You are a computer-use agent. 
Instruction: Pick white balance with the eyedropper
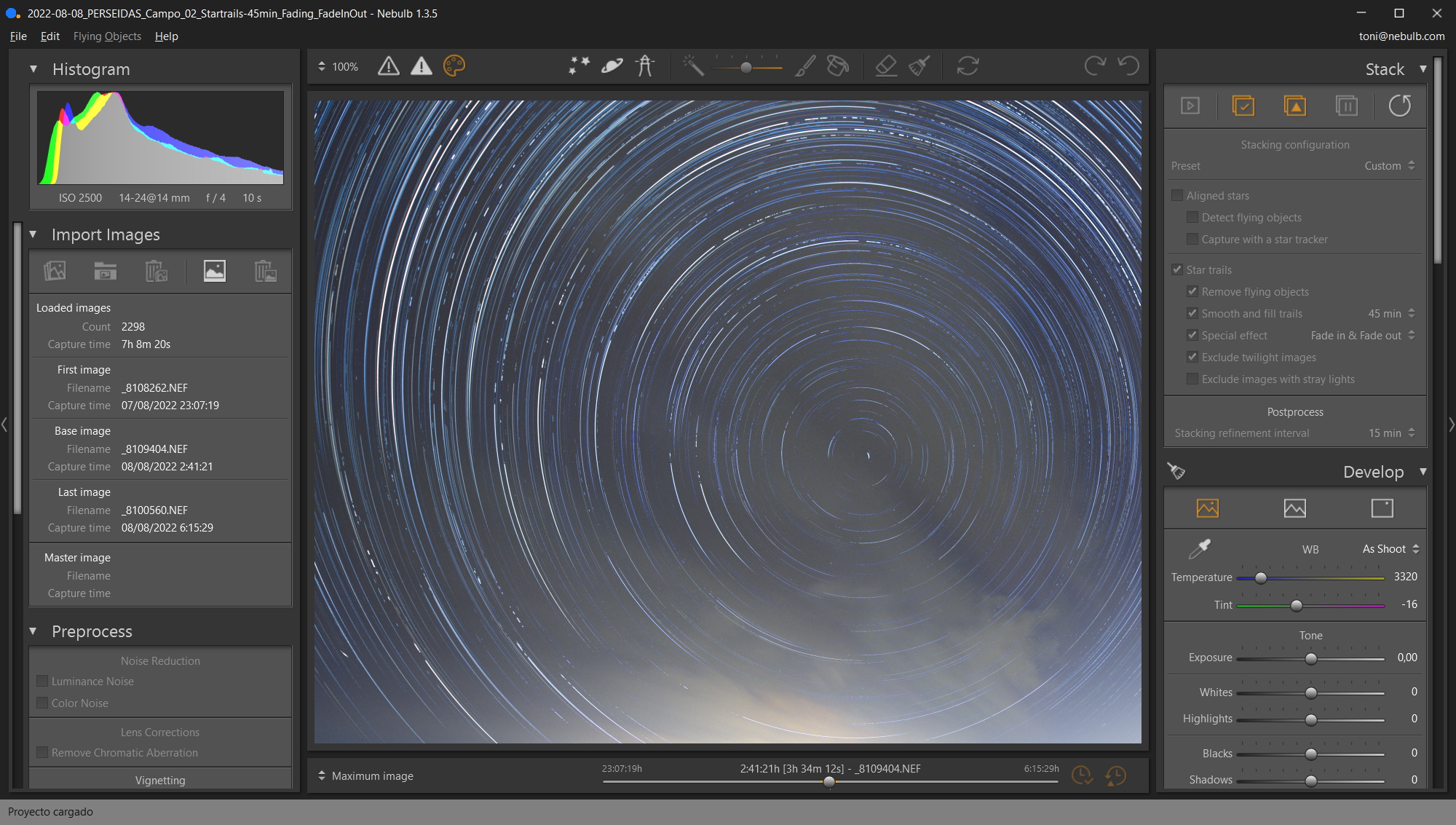click(x=1198, y=549)
